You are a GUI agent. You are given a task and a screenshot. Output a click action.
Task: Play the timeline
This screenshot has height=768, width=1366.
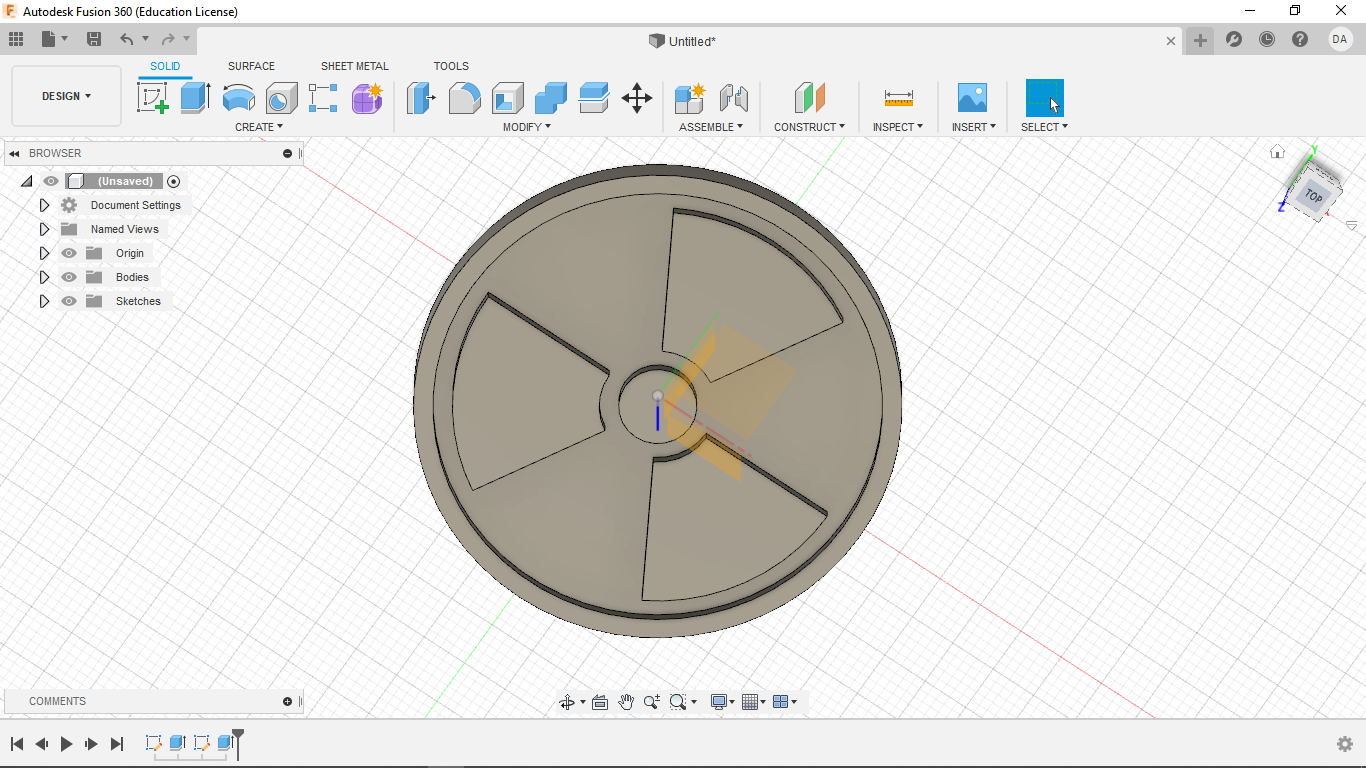(67, 744)
